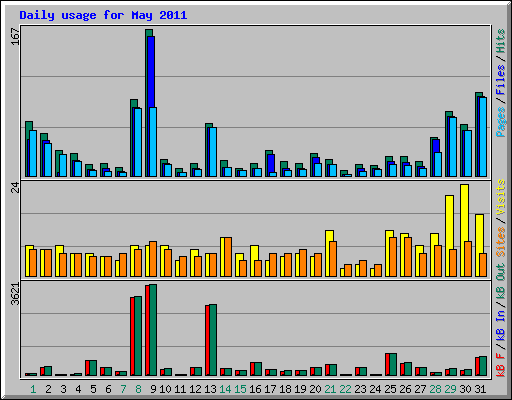This screenshot has width=512, height=400.
Task: Click the yellow "Visits" legend label
Action: tap(500, 197)
